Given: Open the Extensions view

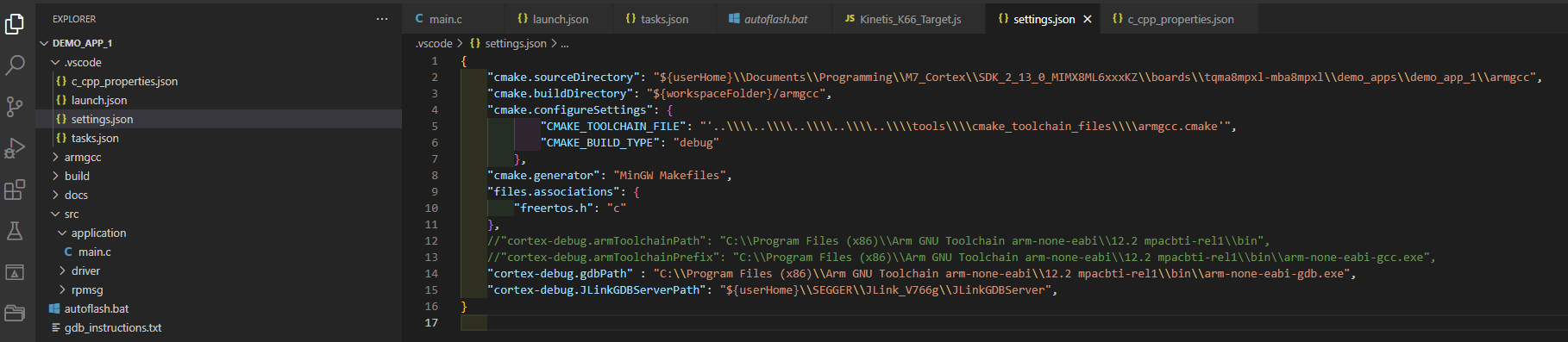Looking at the screenshot, I should click(15, 190).
